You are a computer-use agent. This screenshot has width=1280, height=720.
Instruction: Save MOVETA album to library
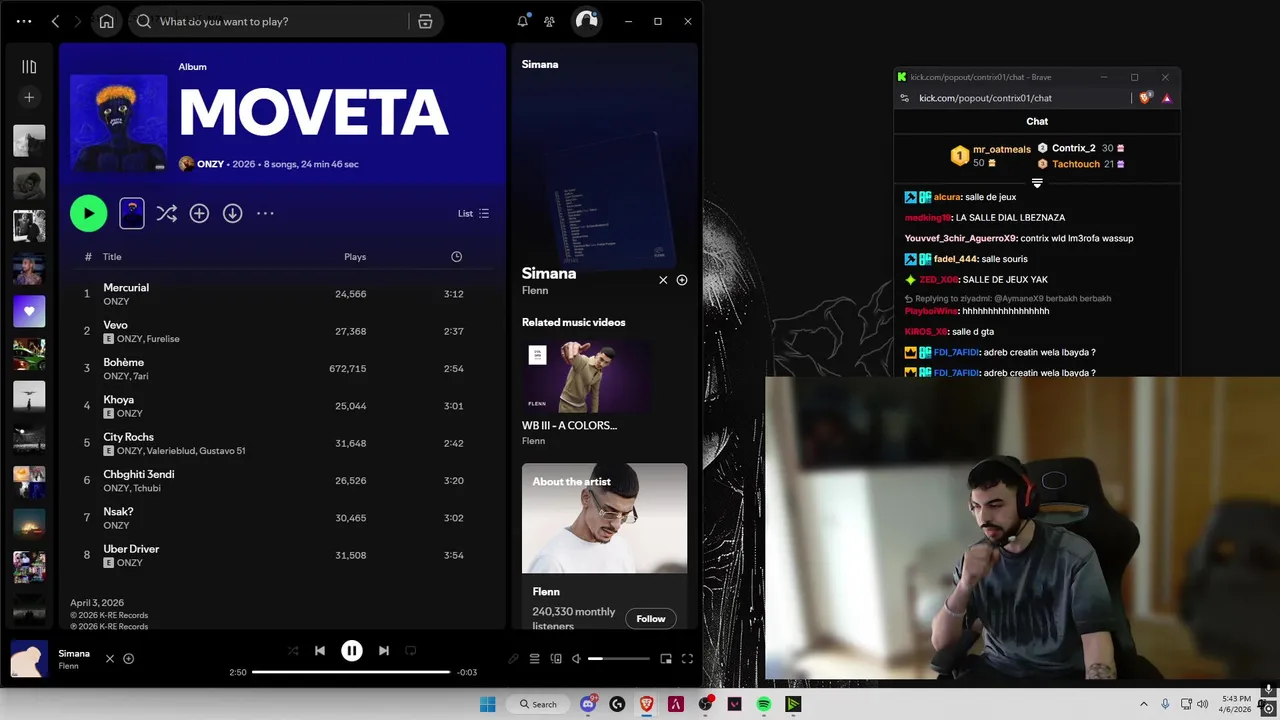click(x=199, y=213)
